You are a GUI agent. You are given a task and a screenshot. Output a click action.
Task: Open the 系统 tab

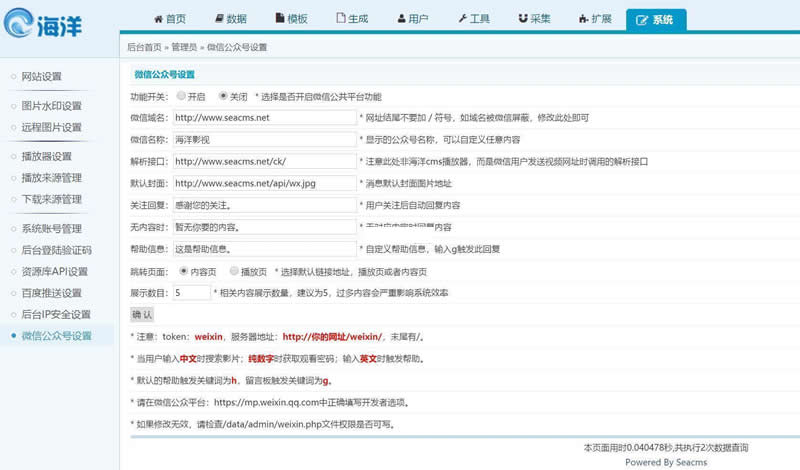point(656,20)
